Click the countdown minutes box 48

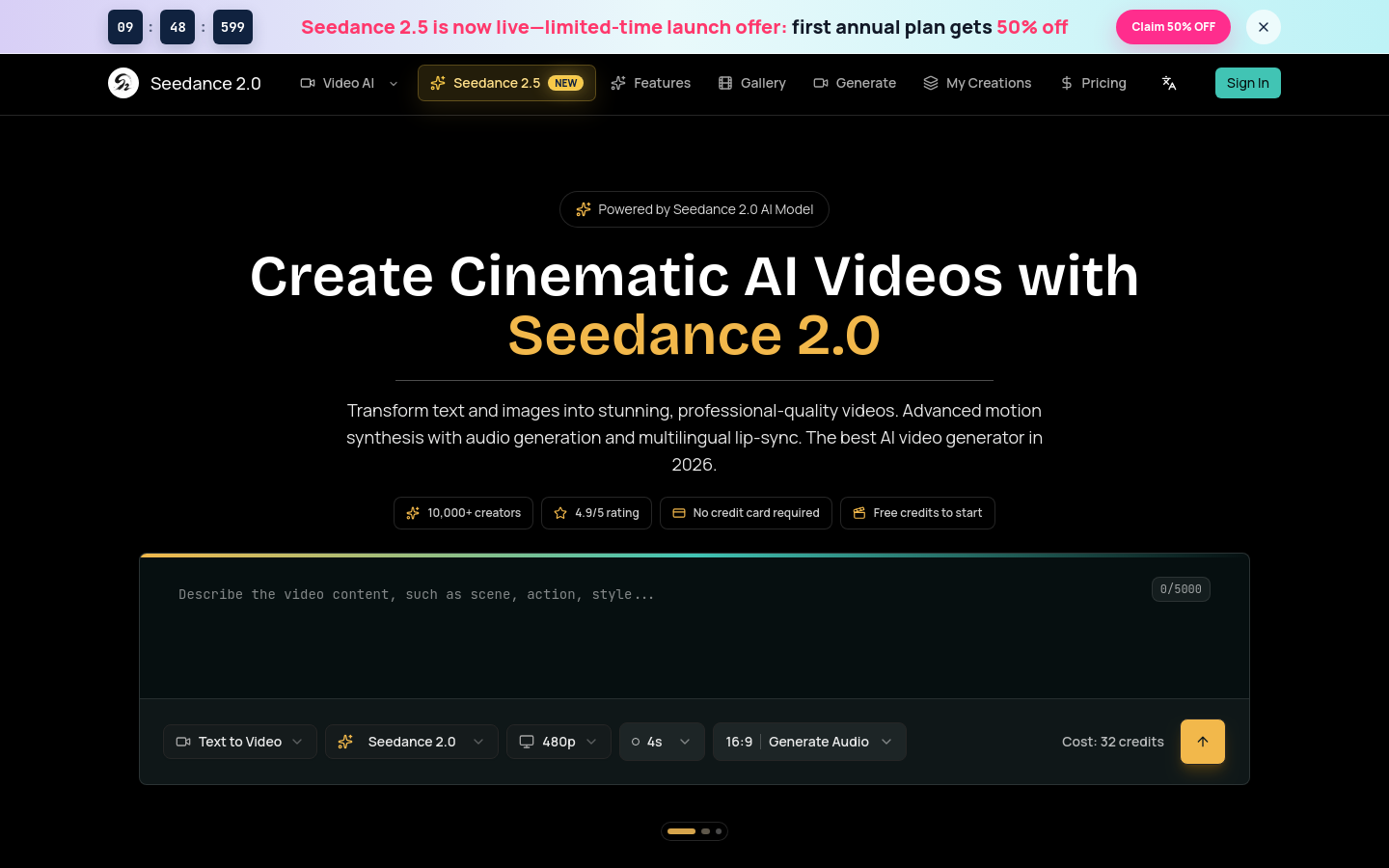[177, 27]
